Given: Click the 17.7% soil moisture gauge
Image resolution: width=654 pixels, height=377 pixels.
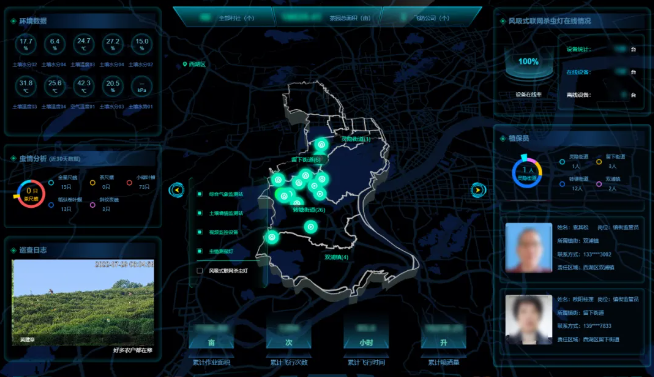Looking at the screenshot, I should tap(26, 44).
